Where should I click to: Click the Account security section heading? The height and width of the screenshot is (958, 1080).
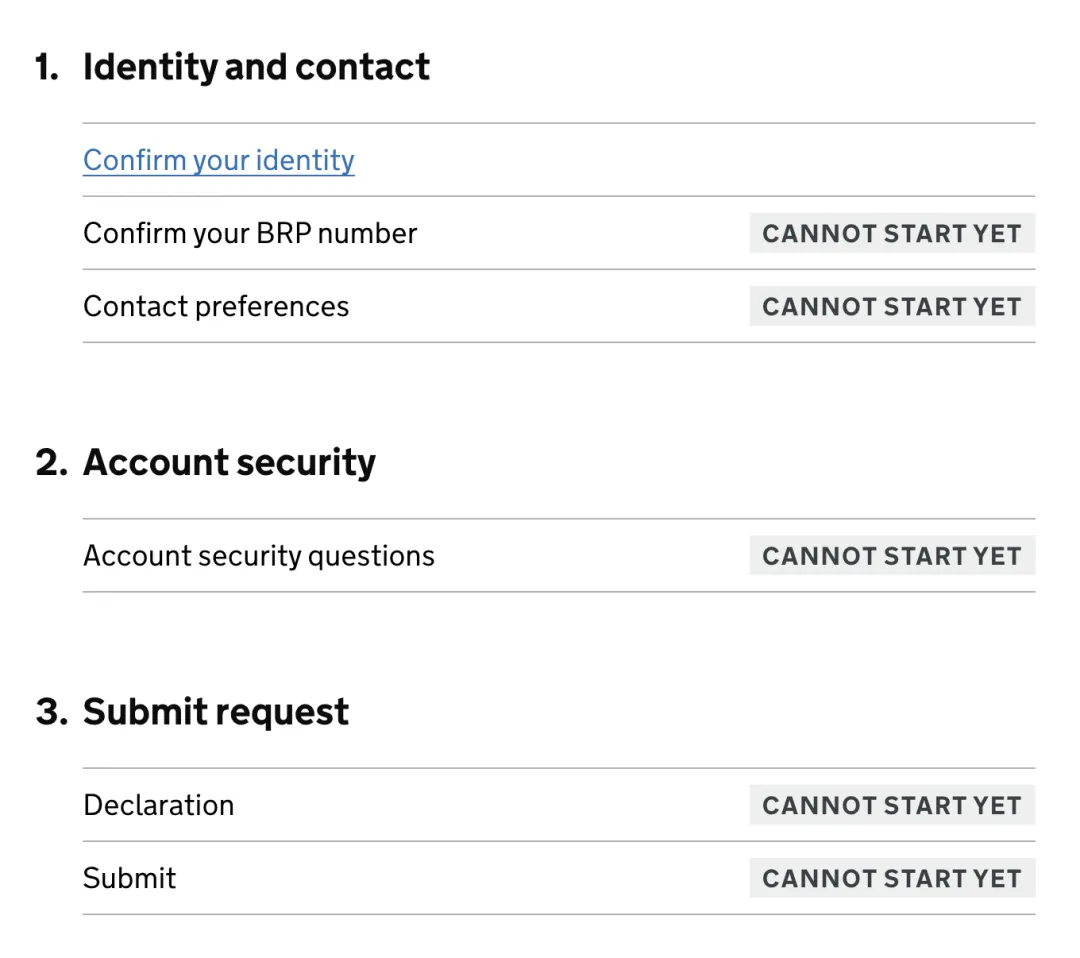(229, 462)
